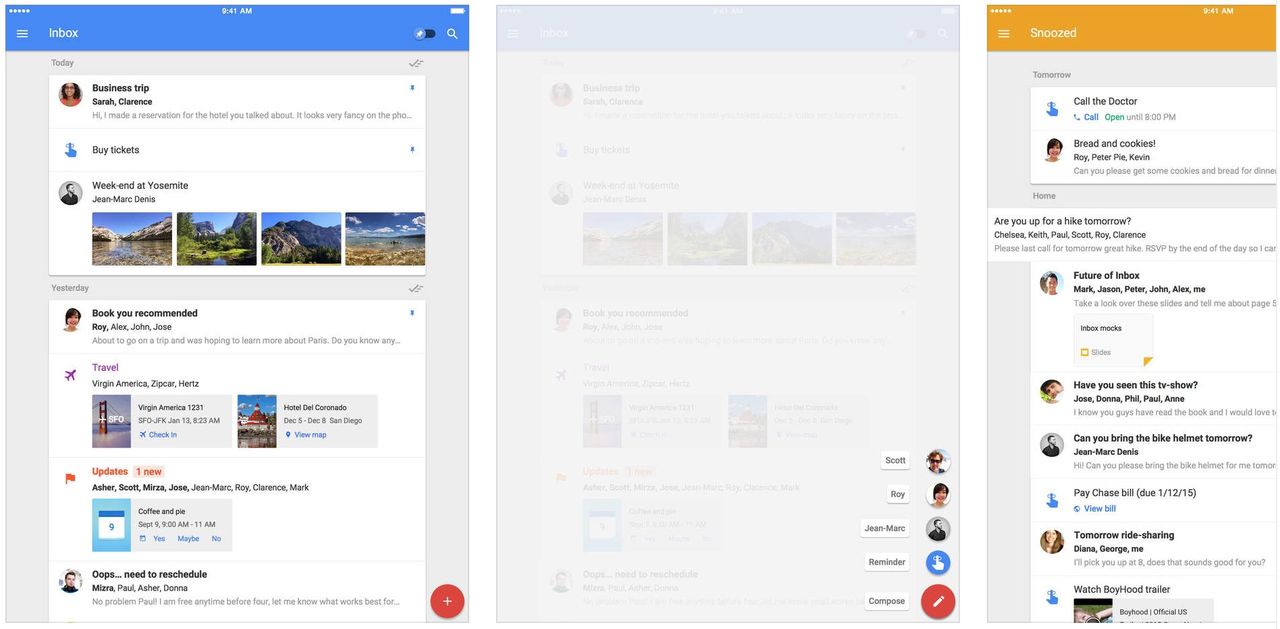Tap the sweep icon beside Today
This screenshot has height=629, width=1280.
click(414, 62)
